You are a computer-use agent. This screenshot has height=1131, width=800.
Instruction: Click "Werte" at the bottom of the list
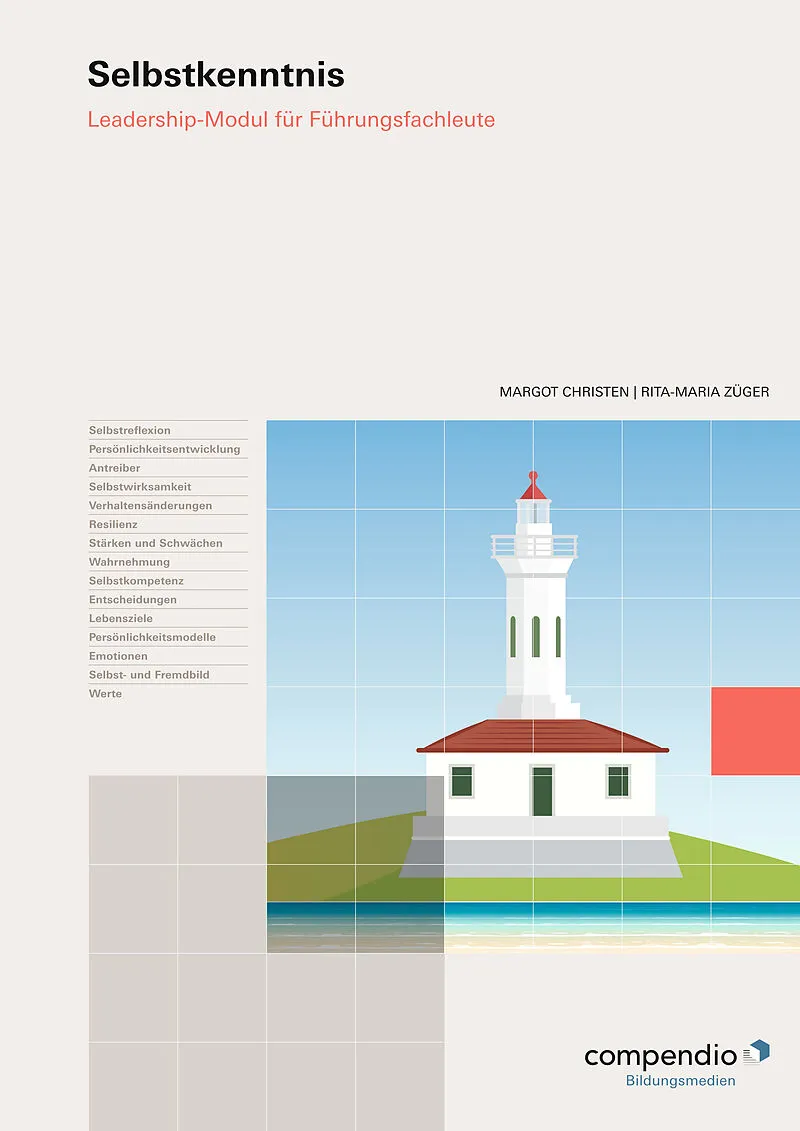click(105, 694)
